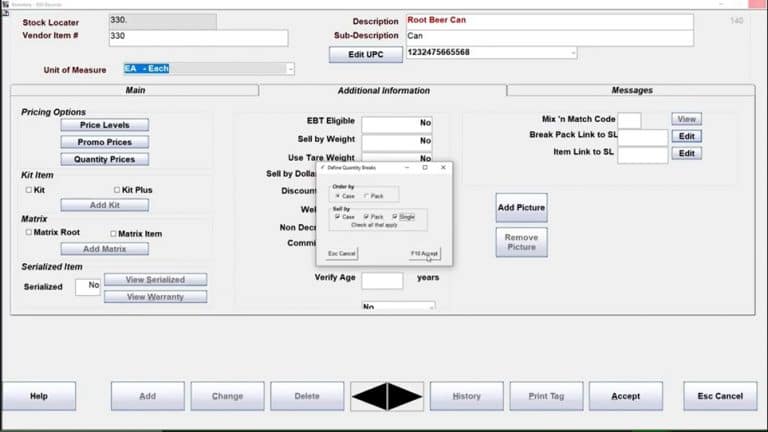
Task: Select Order by Pack radio button
Action: 367,196
